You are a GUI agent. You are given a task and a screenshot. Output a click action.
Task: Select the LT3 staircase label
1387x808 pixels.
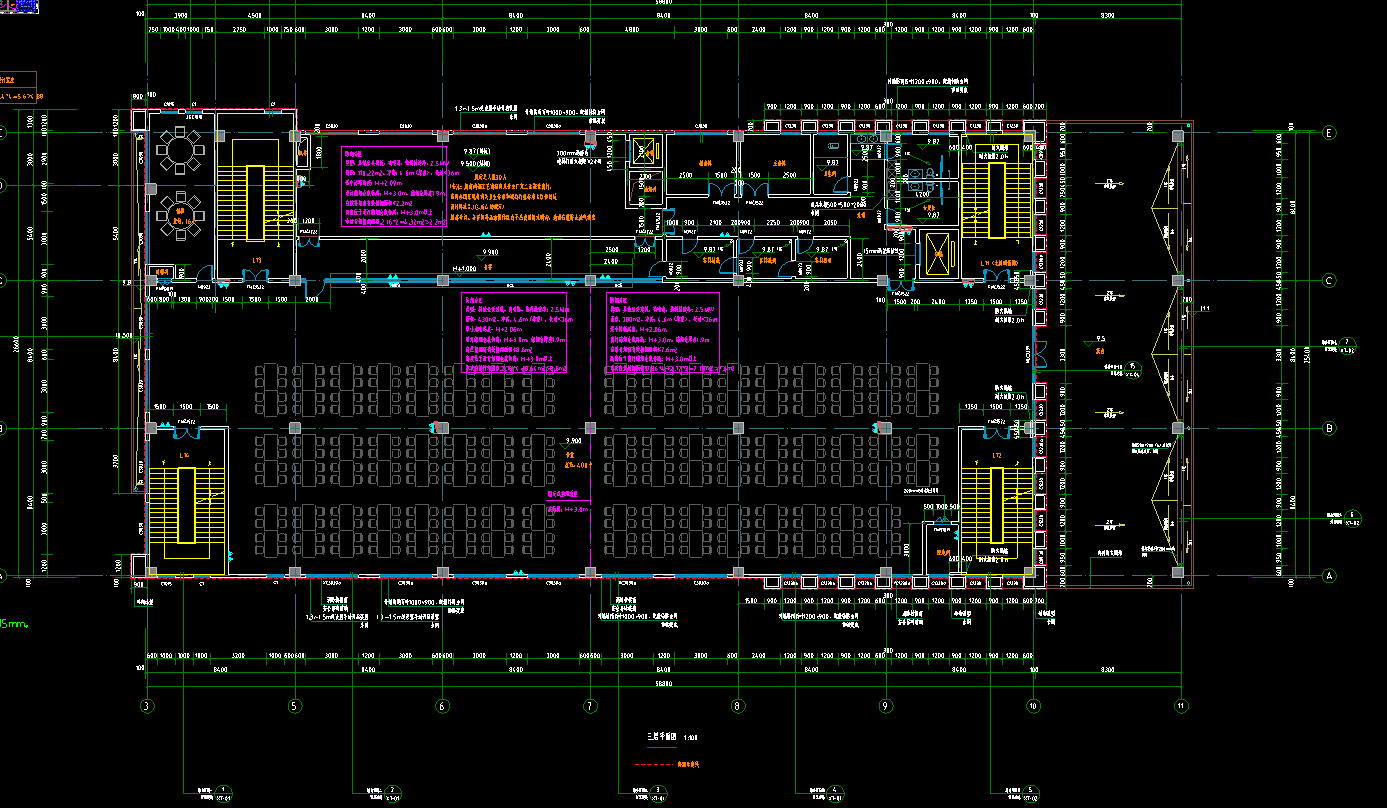255,261
